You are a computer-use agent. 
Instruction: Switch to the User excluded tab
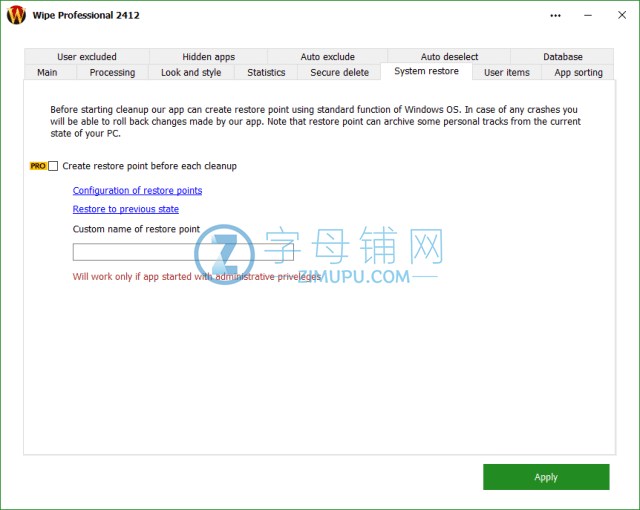click(x=87, y=57)
